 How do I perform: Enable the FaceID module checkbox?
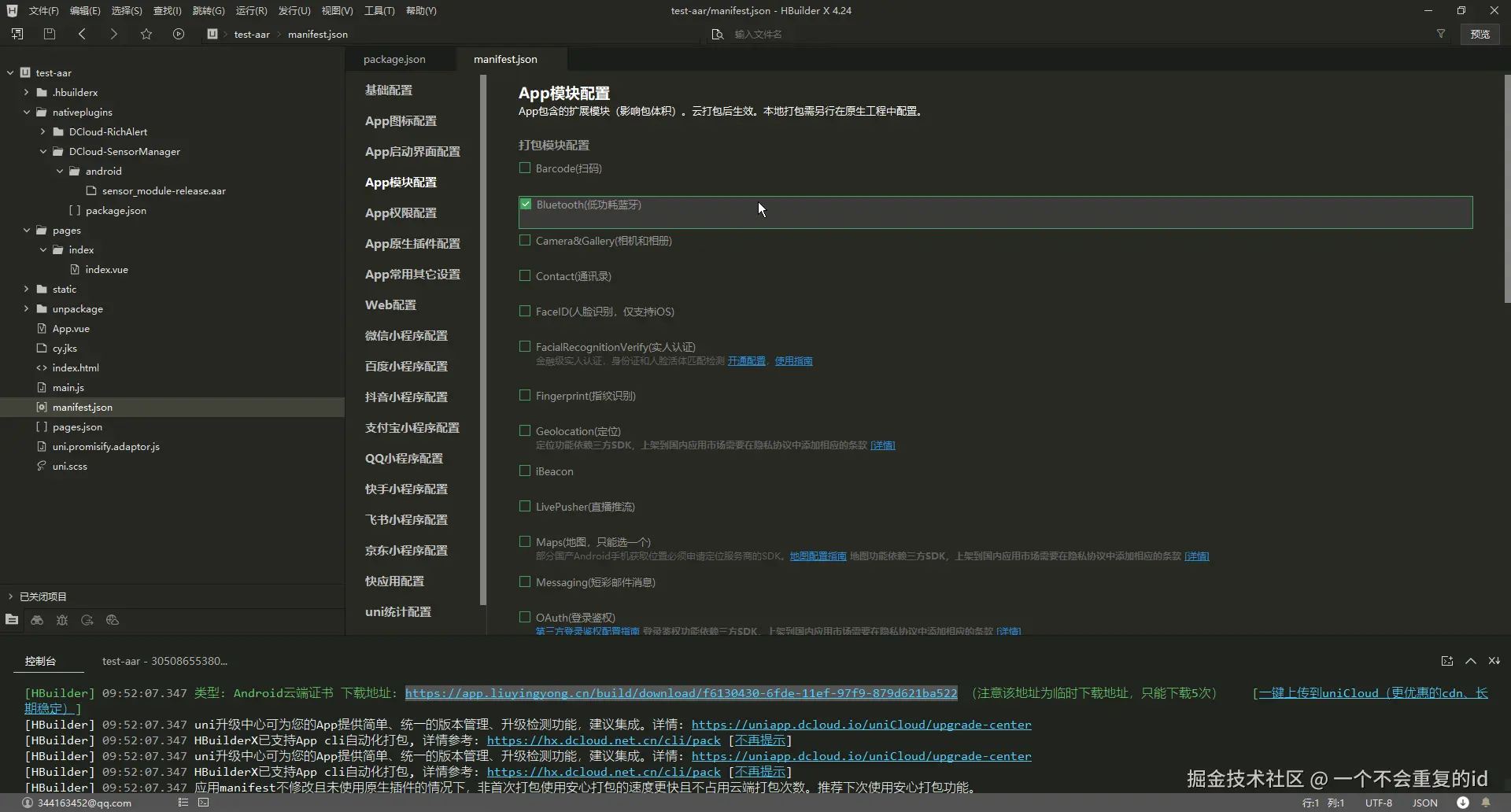[x=525, y=311]
